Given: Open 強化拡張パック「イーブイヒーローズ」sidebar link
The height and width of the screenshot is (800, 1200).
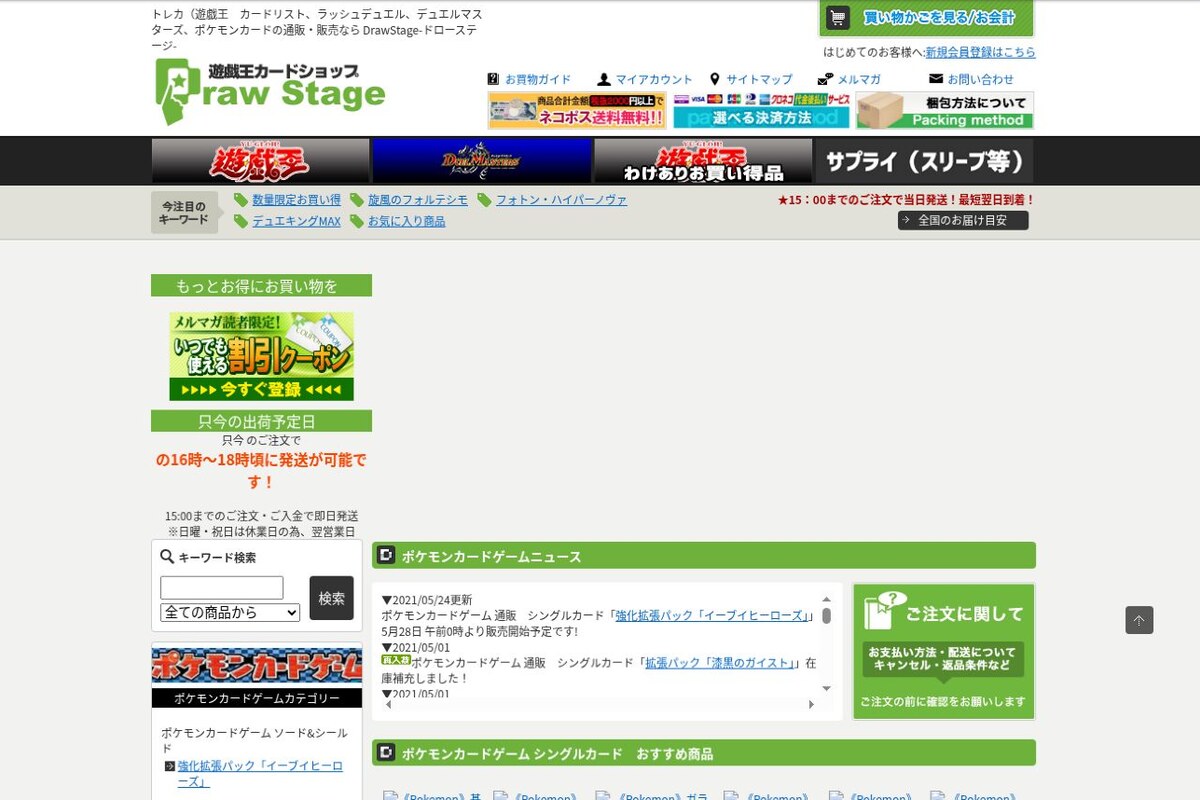Looking at the screenshot, I should 260,774.
